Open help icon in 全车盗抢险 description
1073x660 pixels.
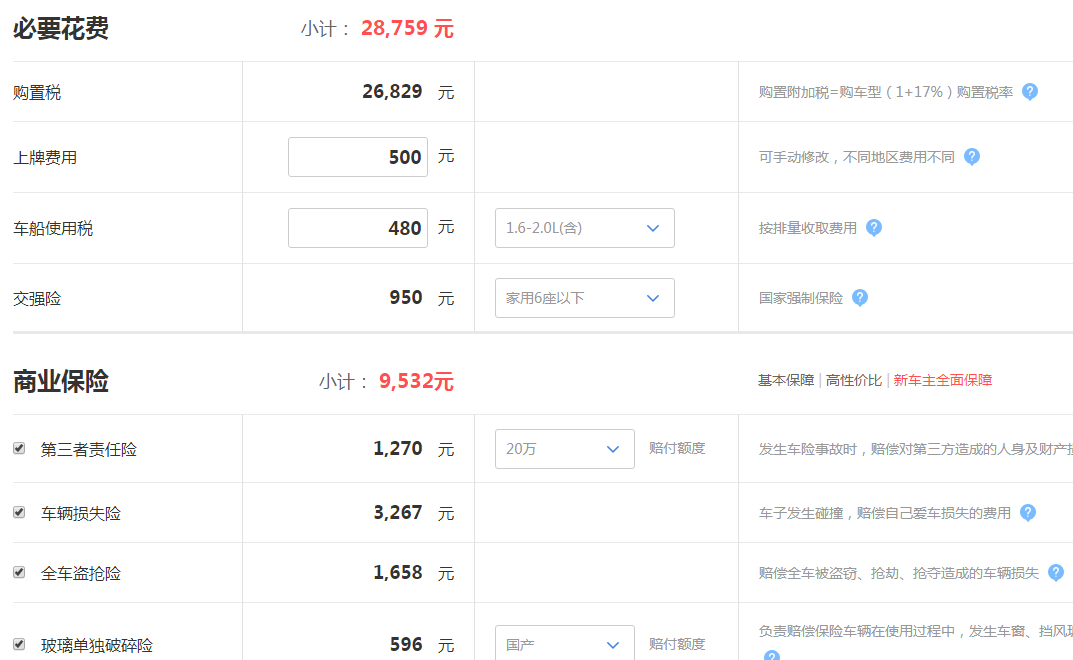(x=1056, y=573)
